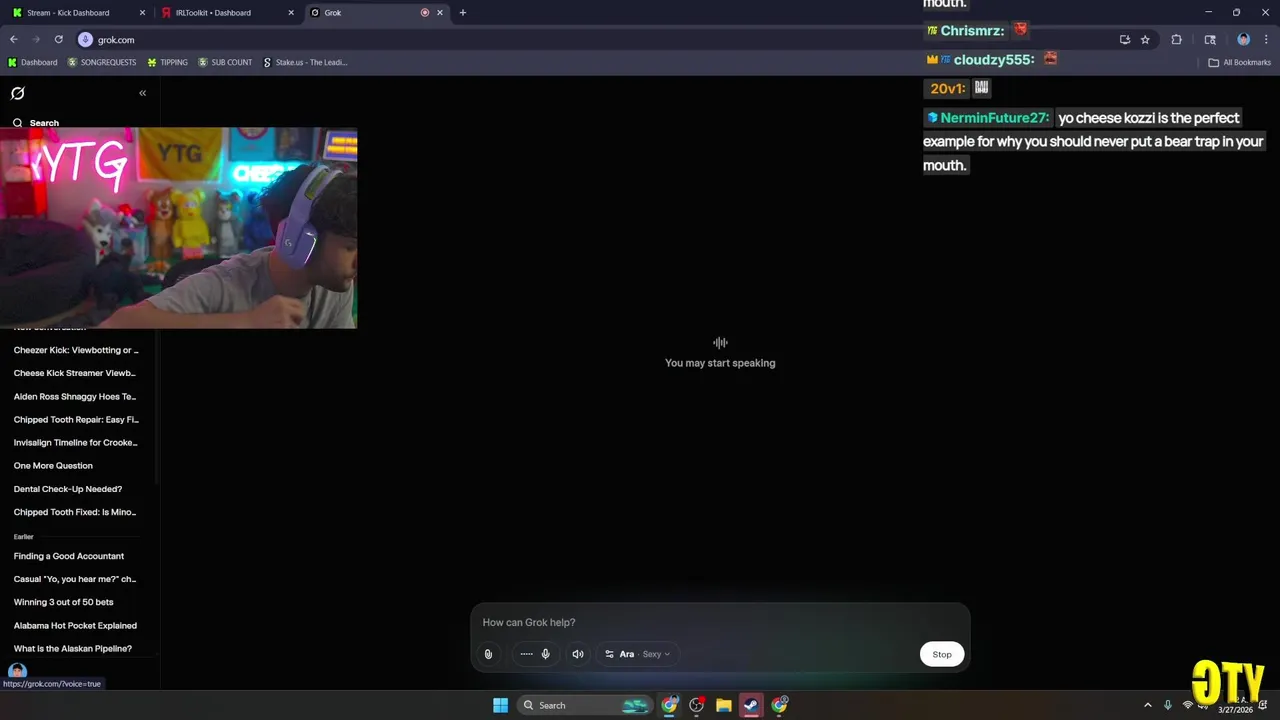
Task: Open 'Finding a Good Accountant' conversation
Action: [x=69, y=556]
